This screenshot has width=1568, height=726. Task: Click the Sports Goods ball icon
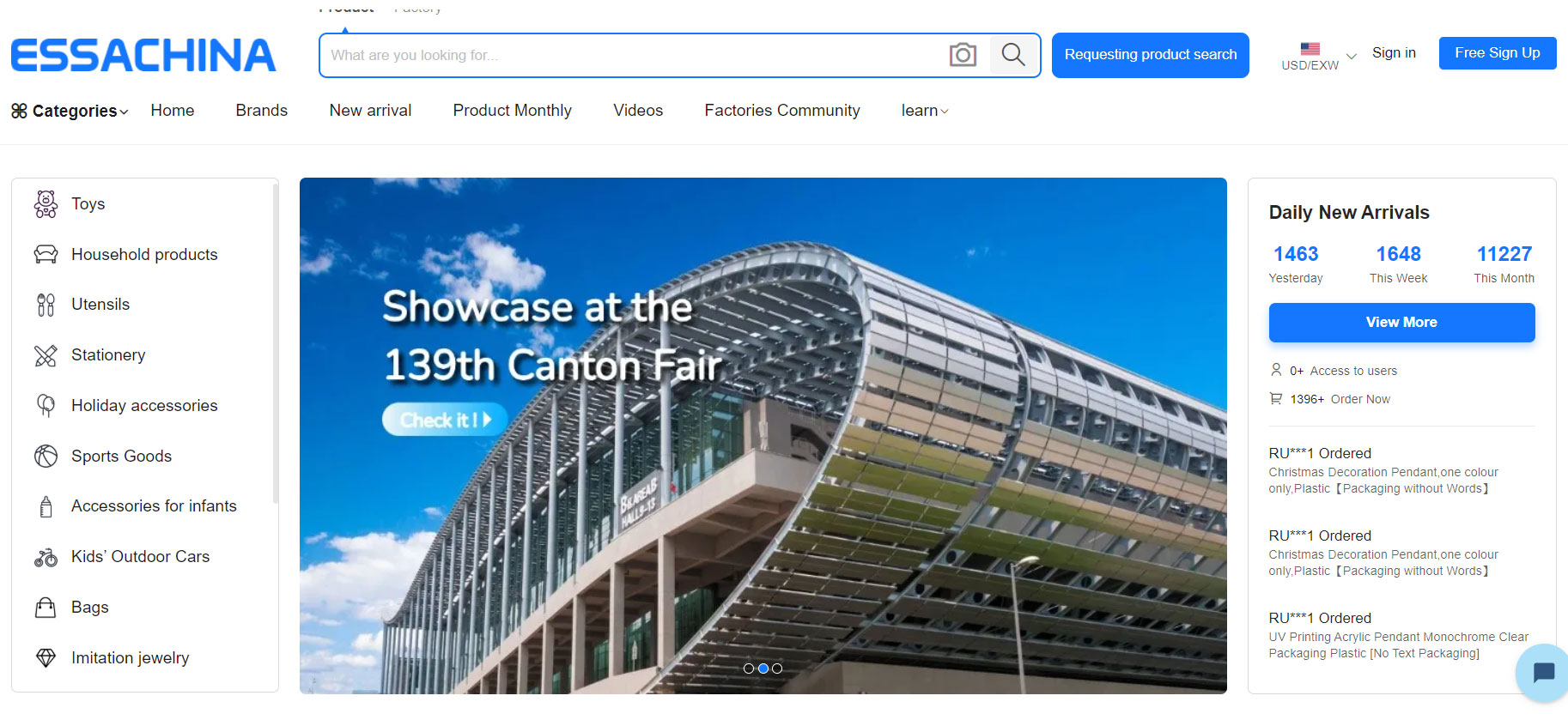tap(46, 456)
